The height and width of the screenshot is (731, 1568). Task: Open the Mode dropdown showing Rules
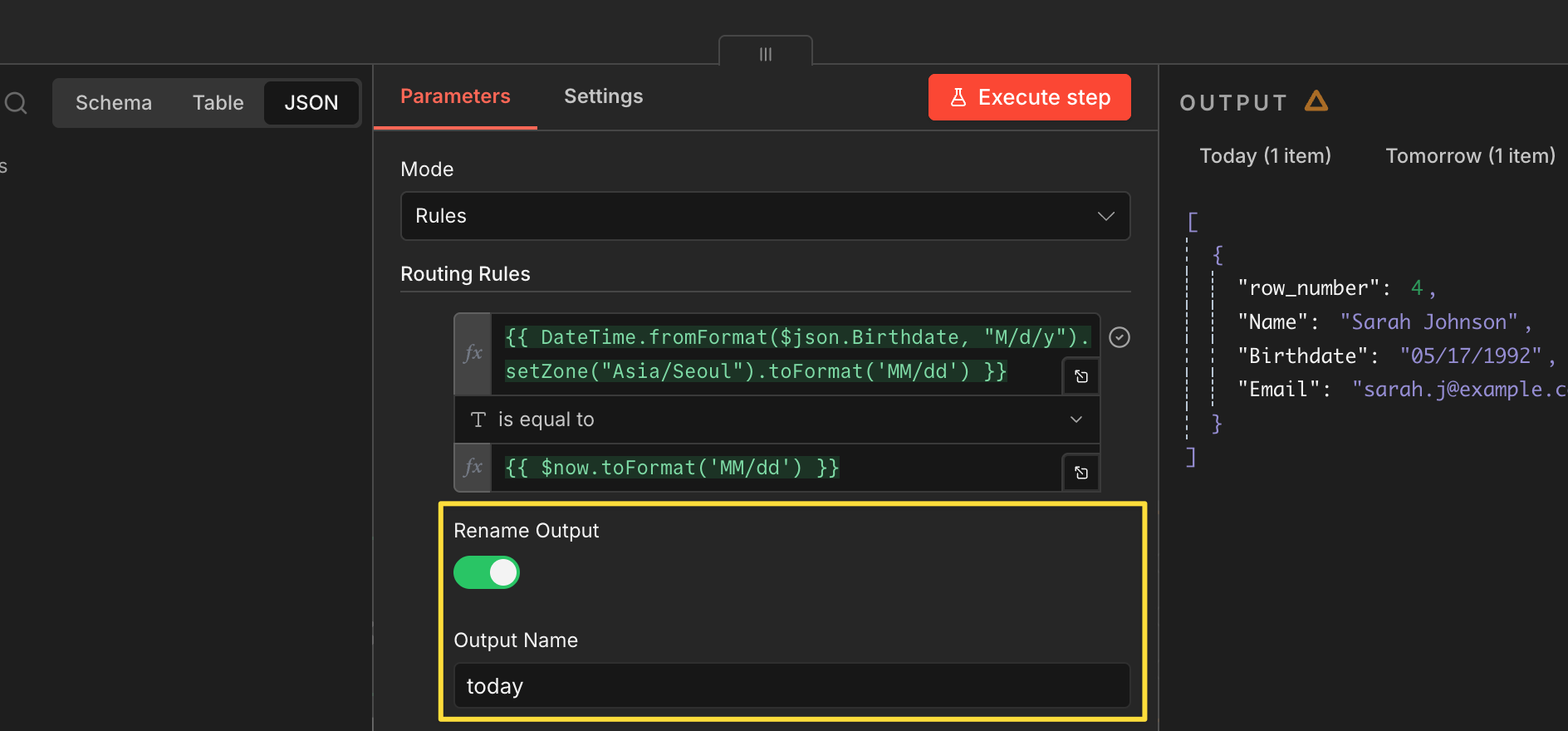pos(765,216)
